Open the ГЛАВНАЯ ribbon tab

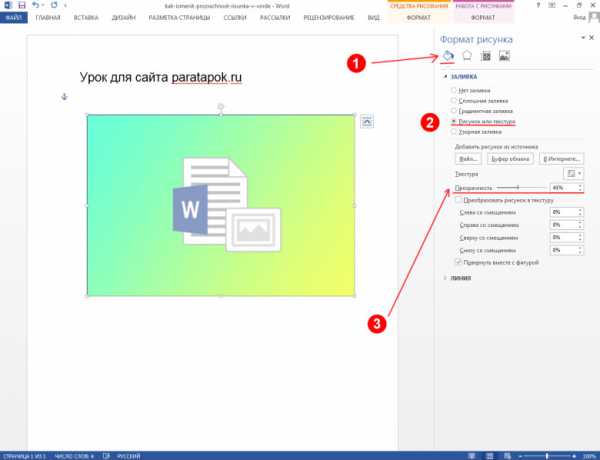48,18
